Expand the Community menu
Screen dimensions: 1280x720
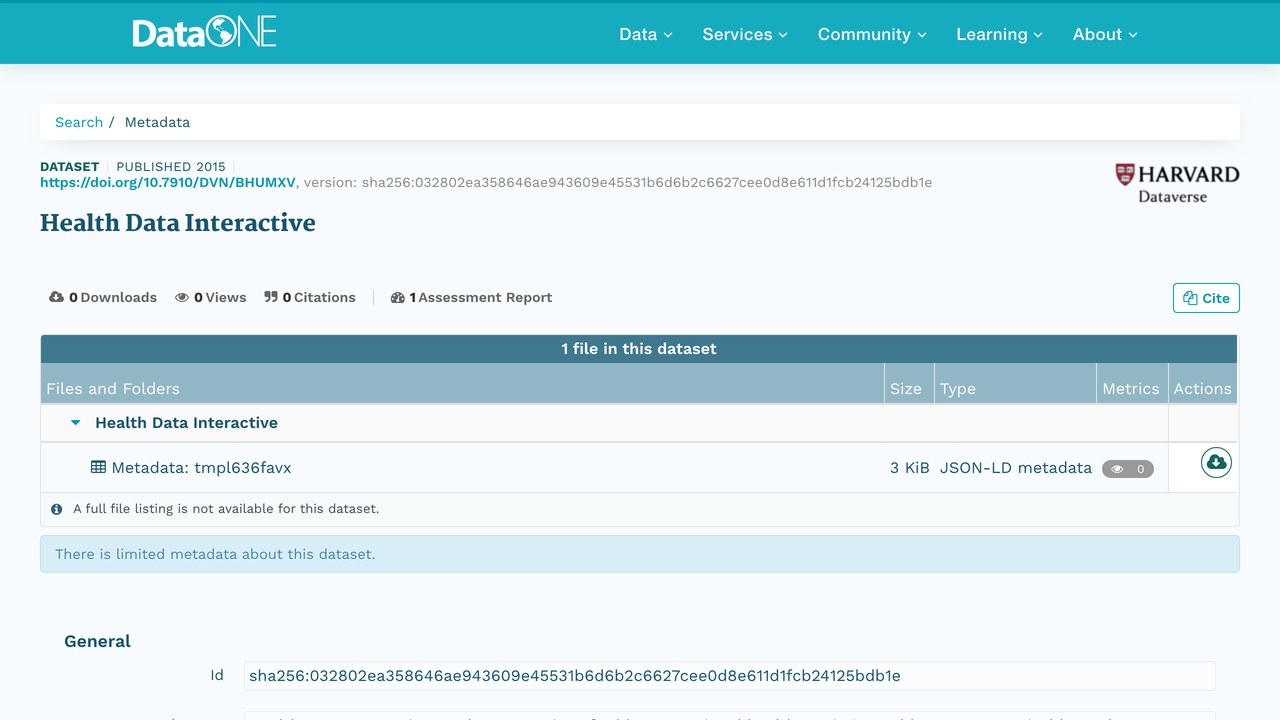click(872, 34)
